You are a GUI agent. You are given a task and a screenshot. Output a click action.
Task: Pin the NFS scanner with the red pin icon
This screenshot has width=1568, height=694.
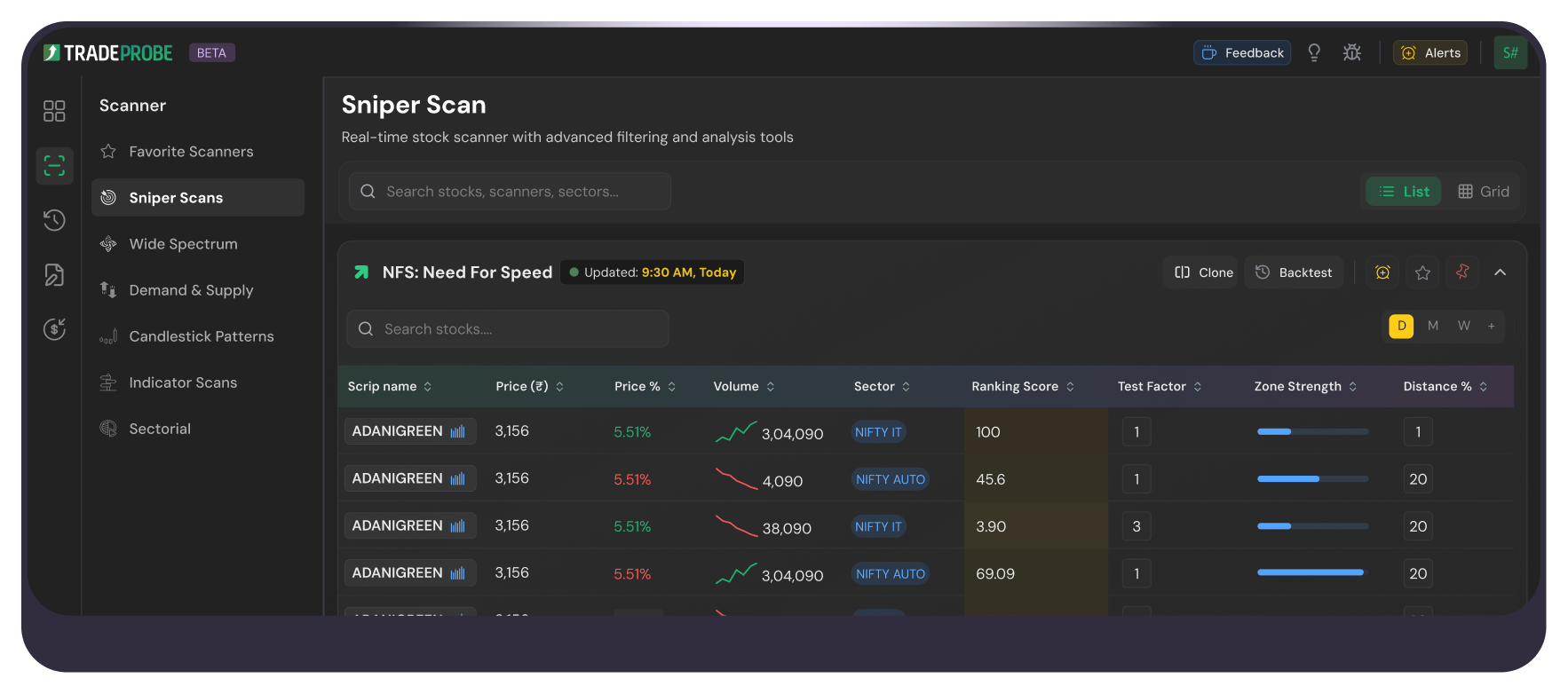(x=1462, y=272)
